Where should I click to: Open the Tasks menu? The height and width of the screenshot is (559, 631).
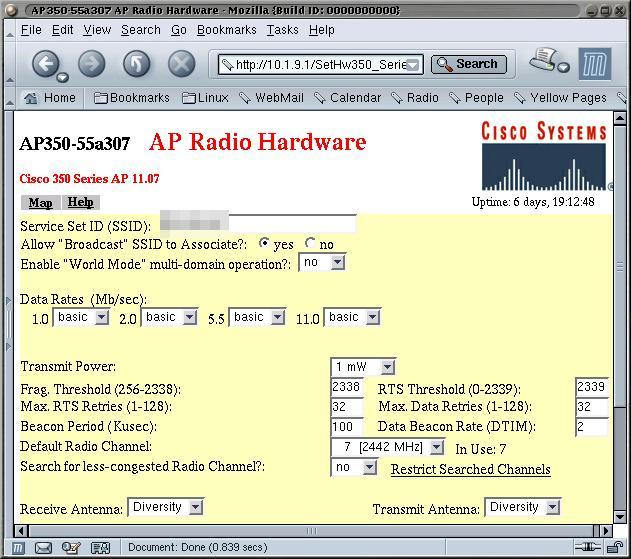coord(283,30)
